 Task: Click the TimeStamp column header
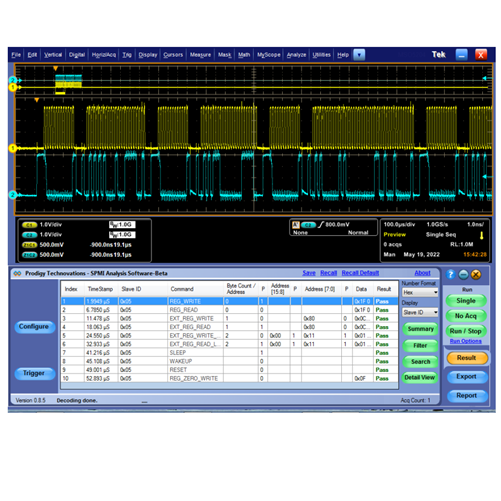pos(101,289)
